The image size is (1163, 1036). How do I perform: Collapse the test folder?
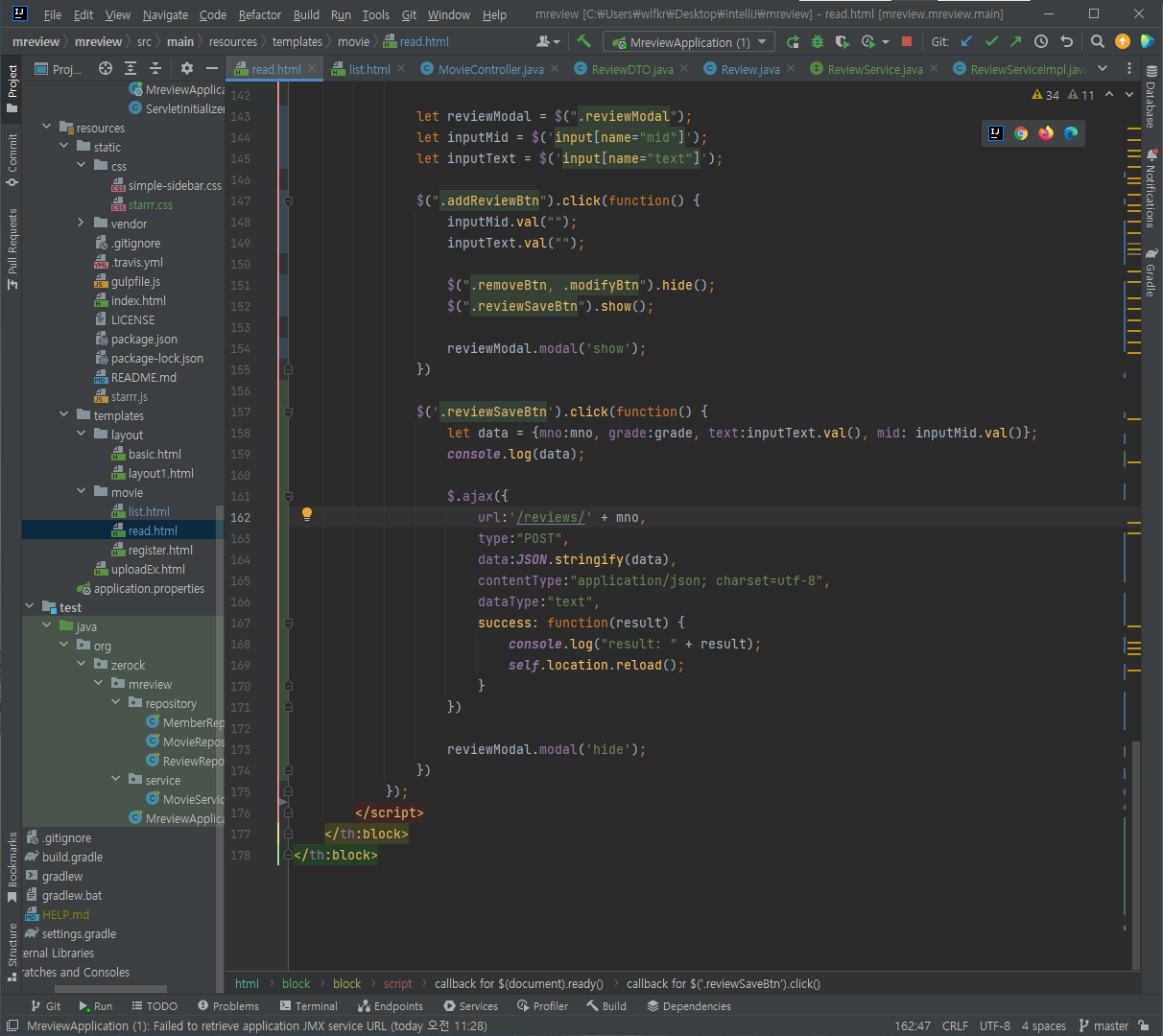30,606
